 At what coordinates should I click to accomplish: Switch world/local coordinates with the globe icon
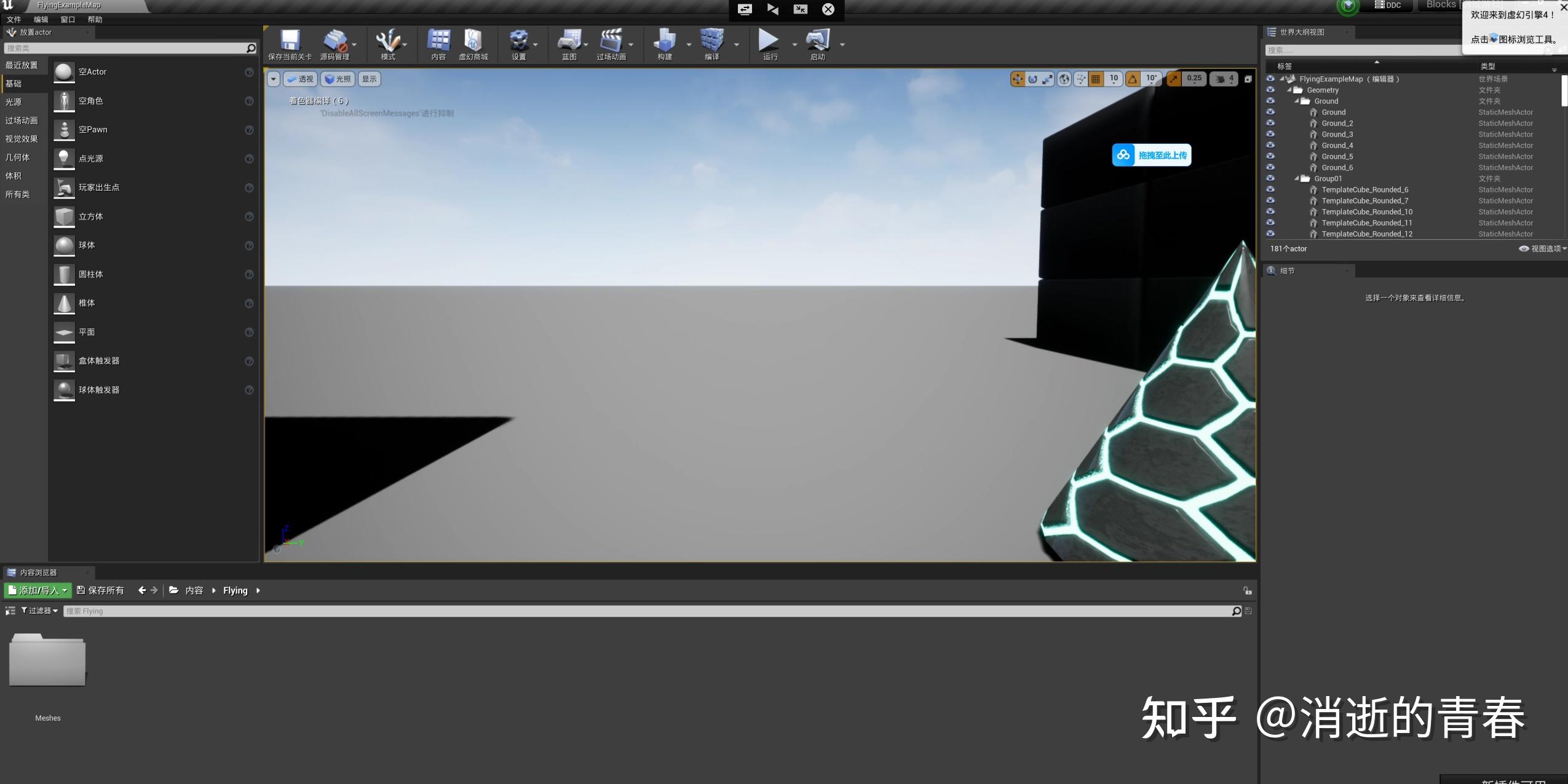pyautogui.click(x=1064, y=79)
